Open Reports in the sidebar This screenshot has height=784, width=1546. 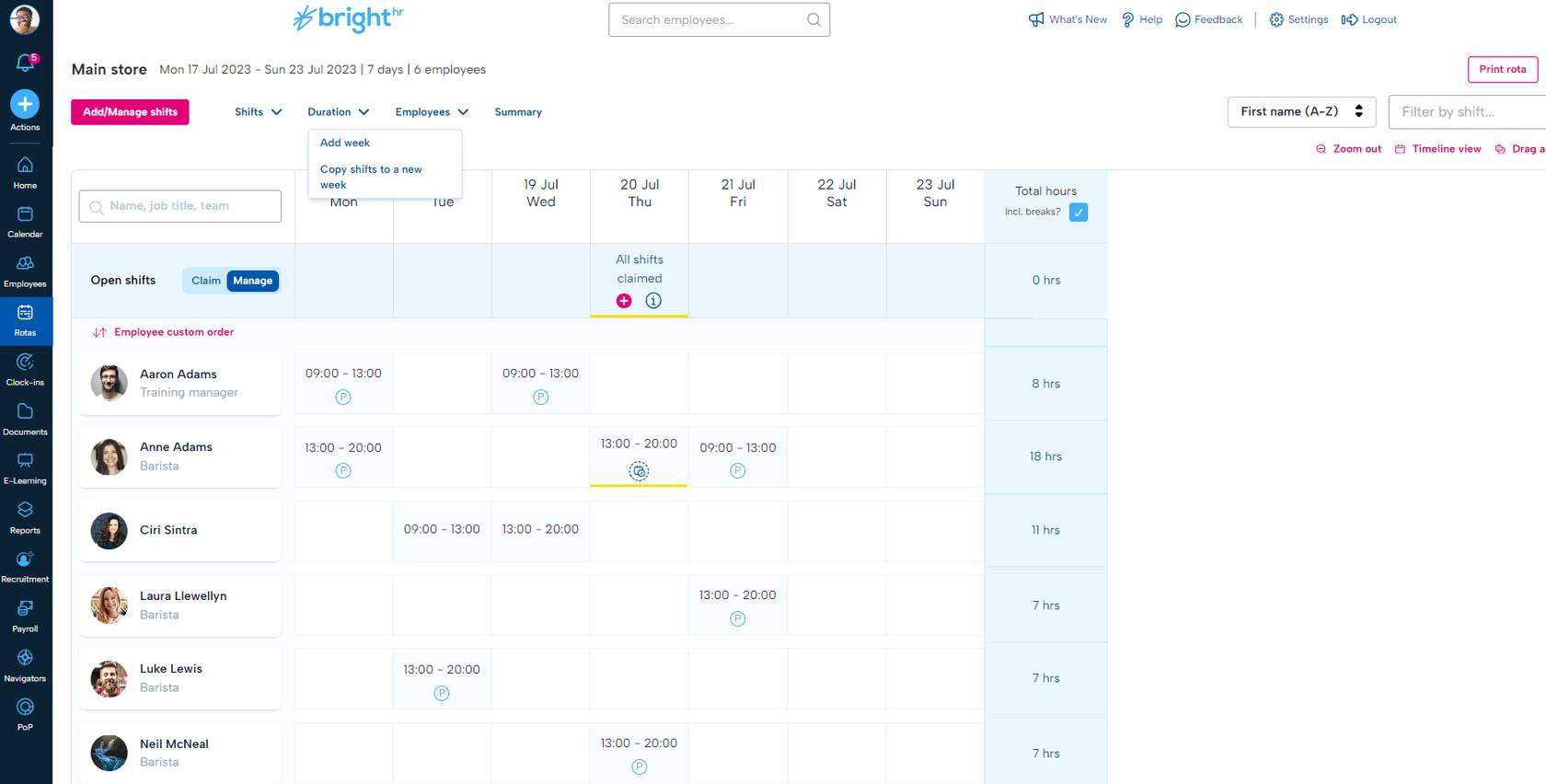[25, 517]
